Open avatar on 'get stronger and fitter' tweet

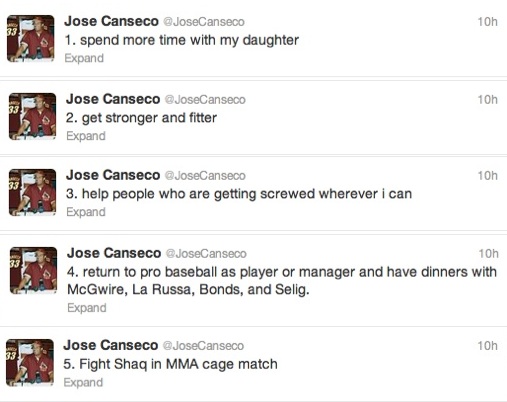[32, 116]
